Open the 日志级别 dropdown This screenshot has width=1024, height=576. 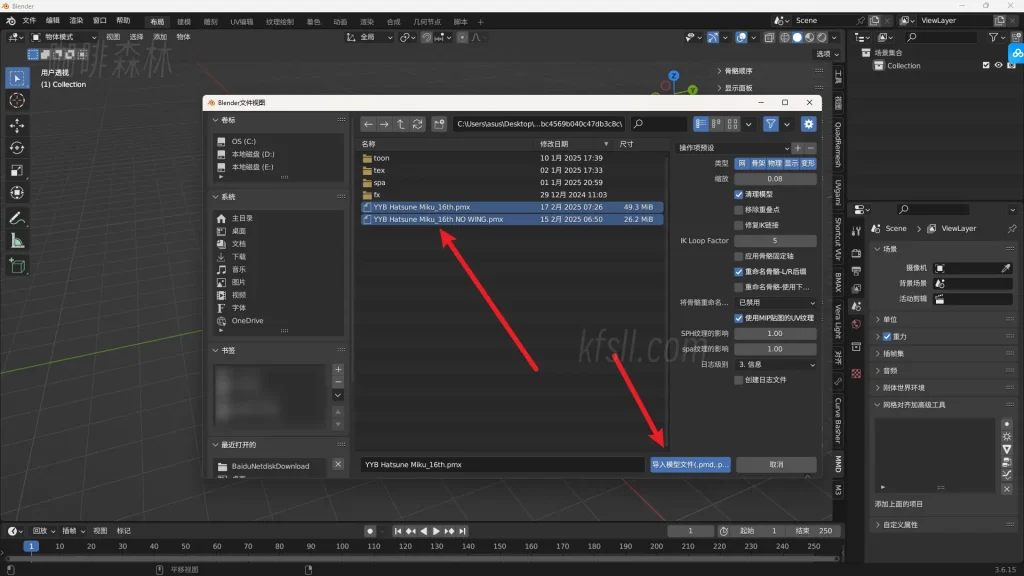pyautogui.click(x=775, y=364)
